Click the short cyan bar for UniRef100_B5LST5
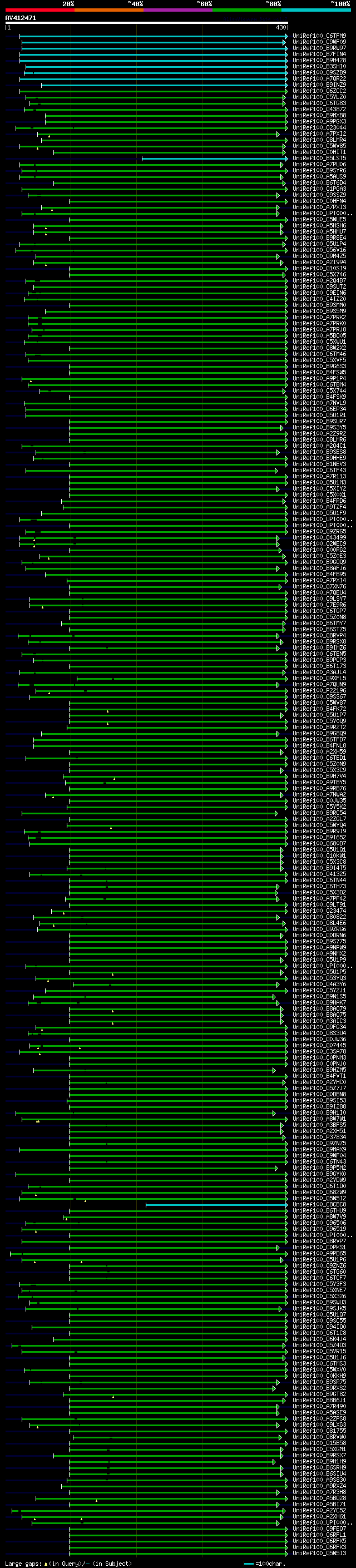356x1568 pixels. [x=214, y=159]
